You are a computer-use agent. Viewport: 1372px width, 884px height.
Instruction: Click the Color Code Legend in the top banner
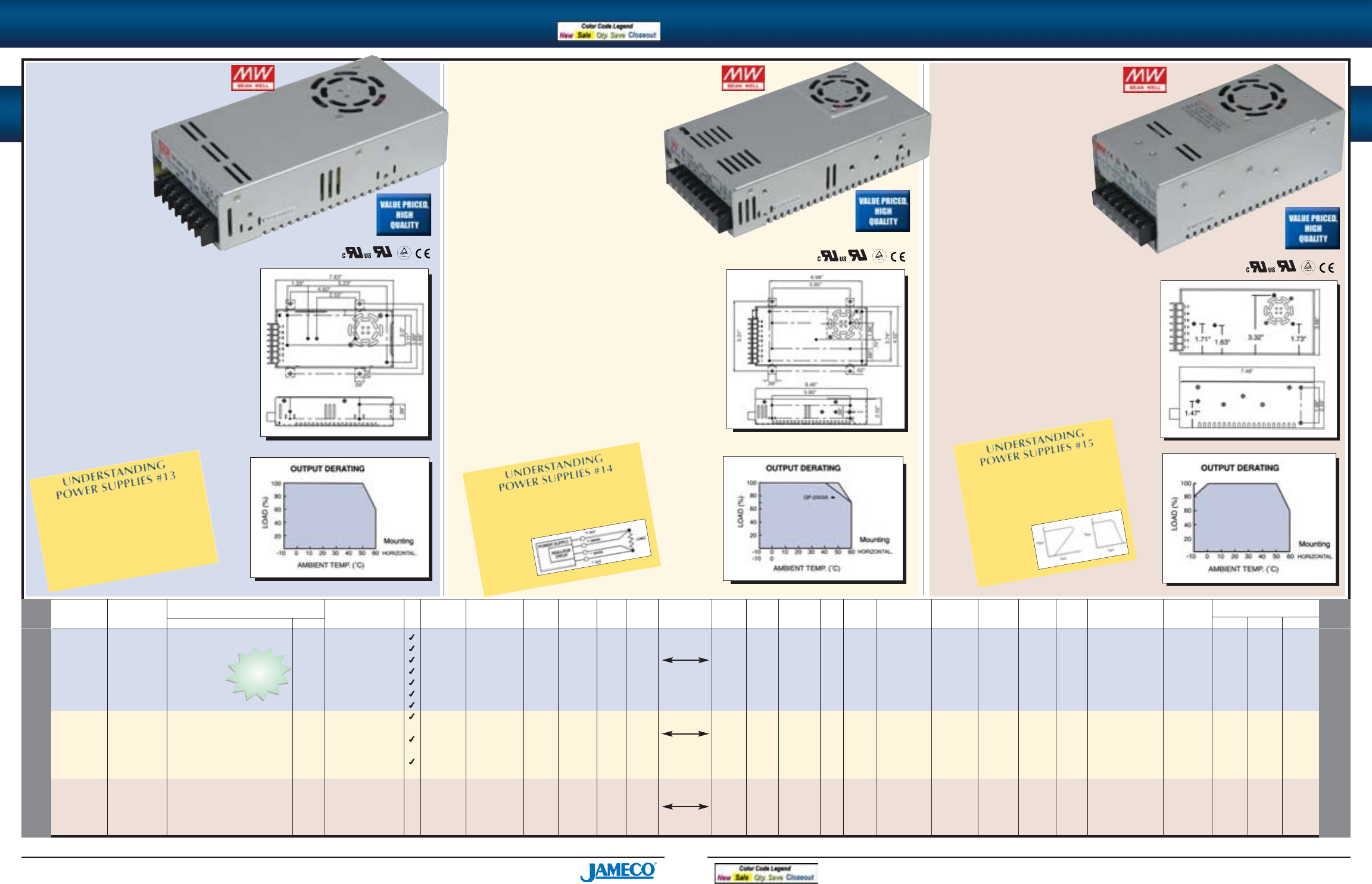click(x=609, y=31)
